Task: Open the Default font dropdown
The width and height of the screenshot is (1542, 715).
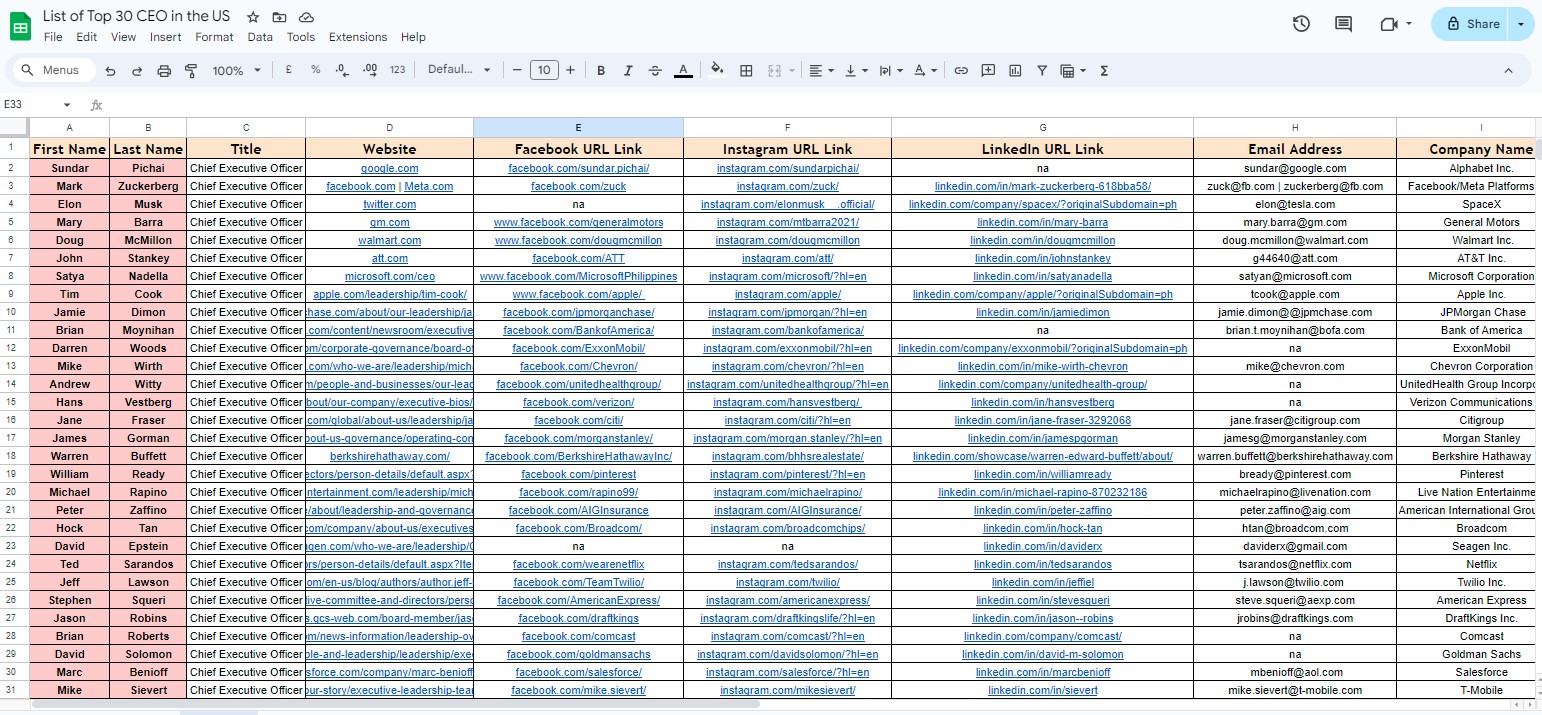Action: (x=459, y=70)
